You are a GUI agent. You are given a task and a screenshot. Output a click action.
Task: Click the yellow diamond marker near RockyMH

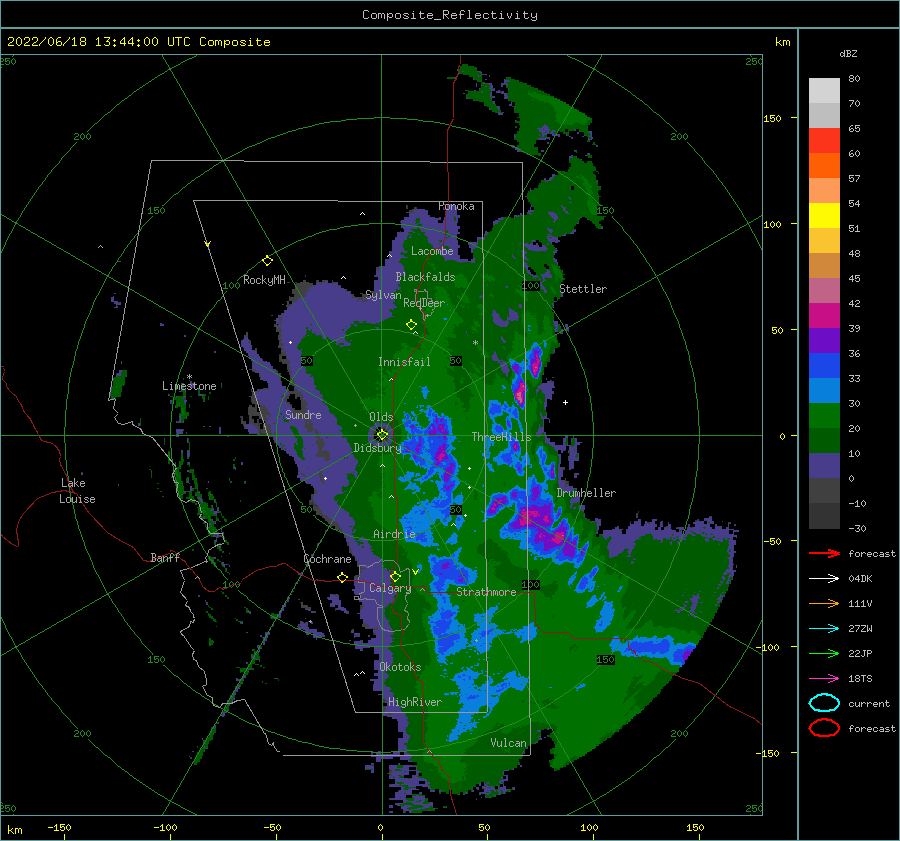tap(267, 261)
